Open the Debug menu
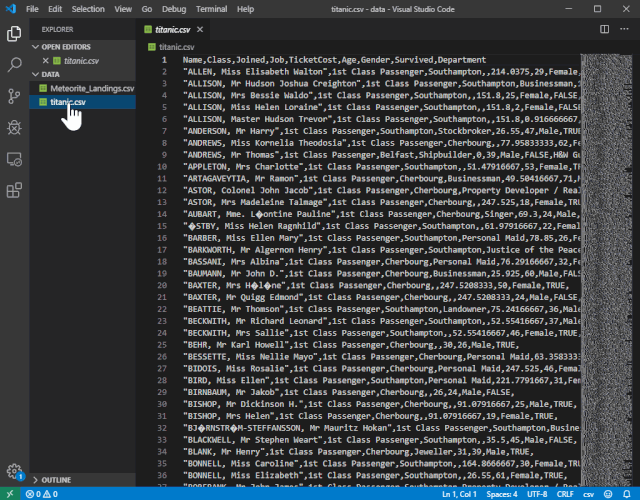The image size is (640, 500). pyautogui.click(x=174, y=9)
